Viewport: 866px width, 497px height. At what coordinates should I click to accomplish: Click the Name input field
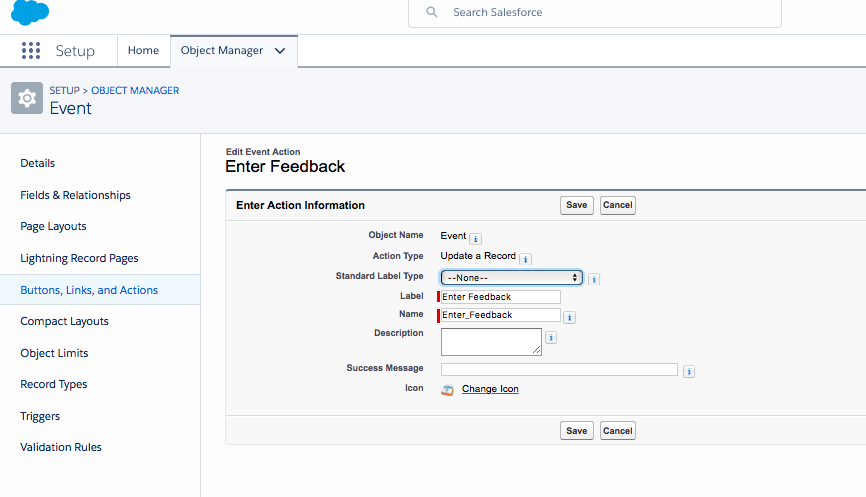500,315
